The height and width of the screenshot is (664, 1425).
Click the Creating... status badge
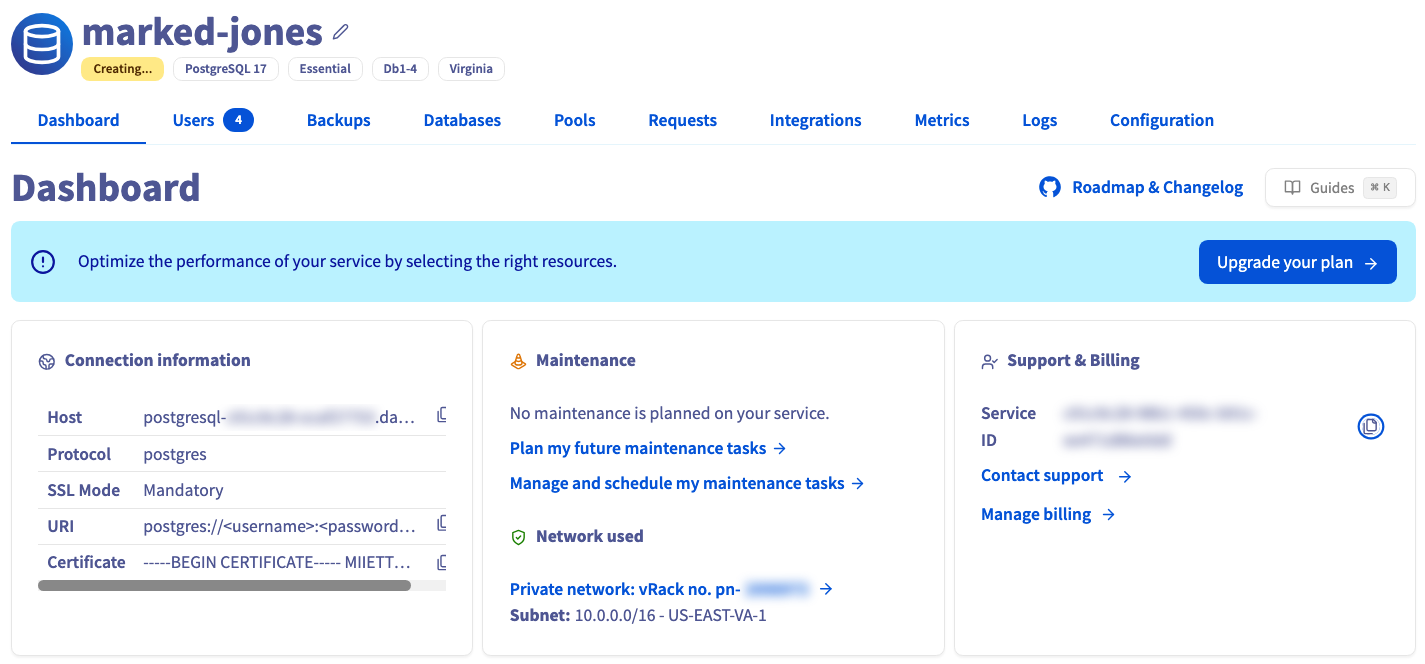pyautogui.click(x=123, y=69)
